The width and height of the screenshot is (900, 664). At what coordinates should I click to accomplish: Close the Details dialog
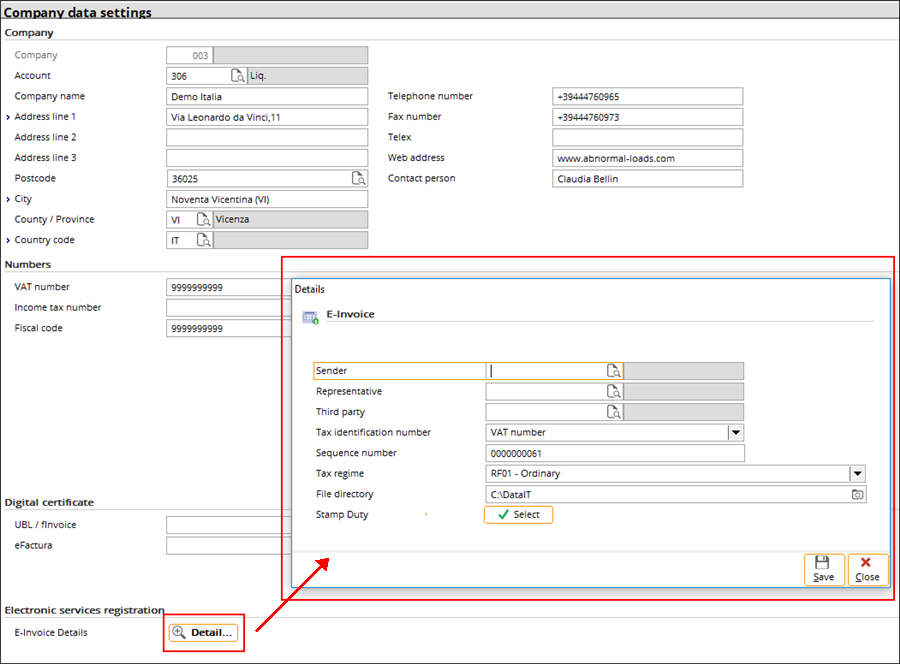click(867, 569)
